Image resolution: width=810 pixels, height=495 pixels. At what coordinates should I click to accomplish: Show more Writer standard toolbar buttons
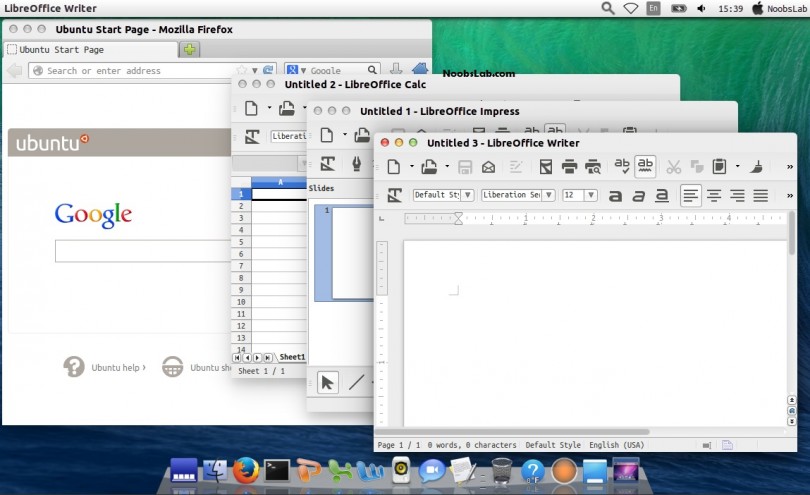pyautogui.click(x=789, y=167)
